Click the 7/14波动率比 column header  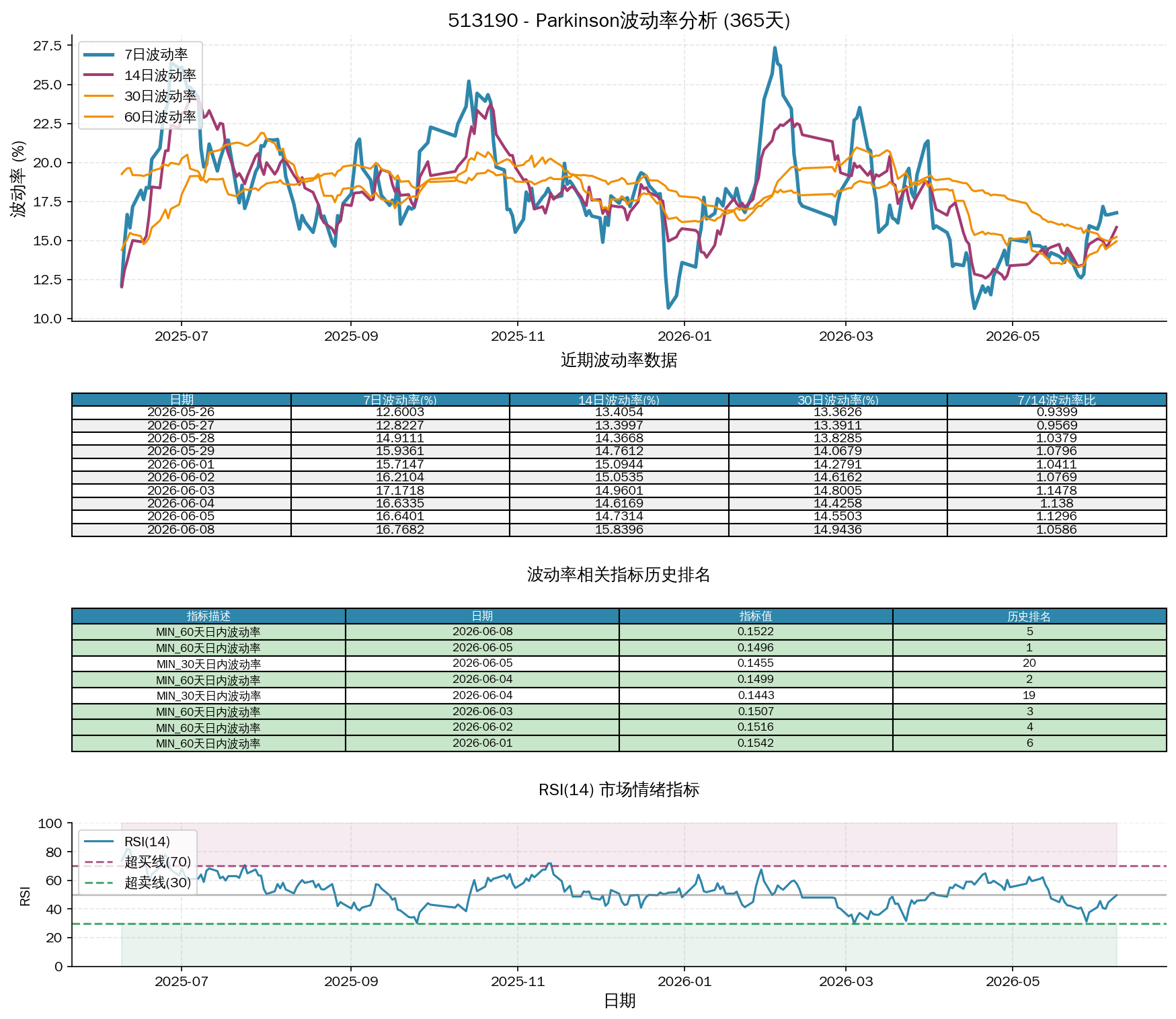1057,400
